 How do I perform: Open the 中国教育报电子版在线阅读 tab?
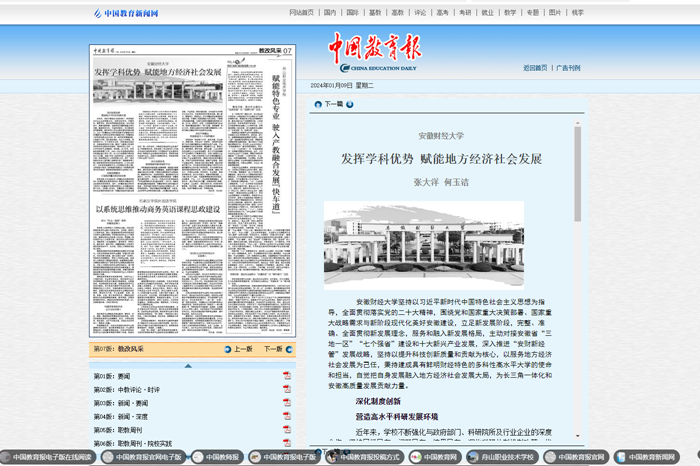(x=47, y=457)
